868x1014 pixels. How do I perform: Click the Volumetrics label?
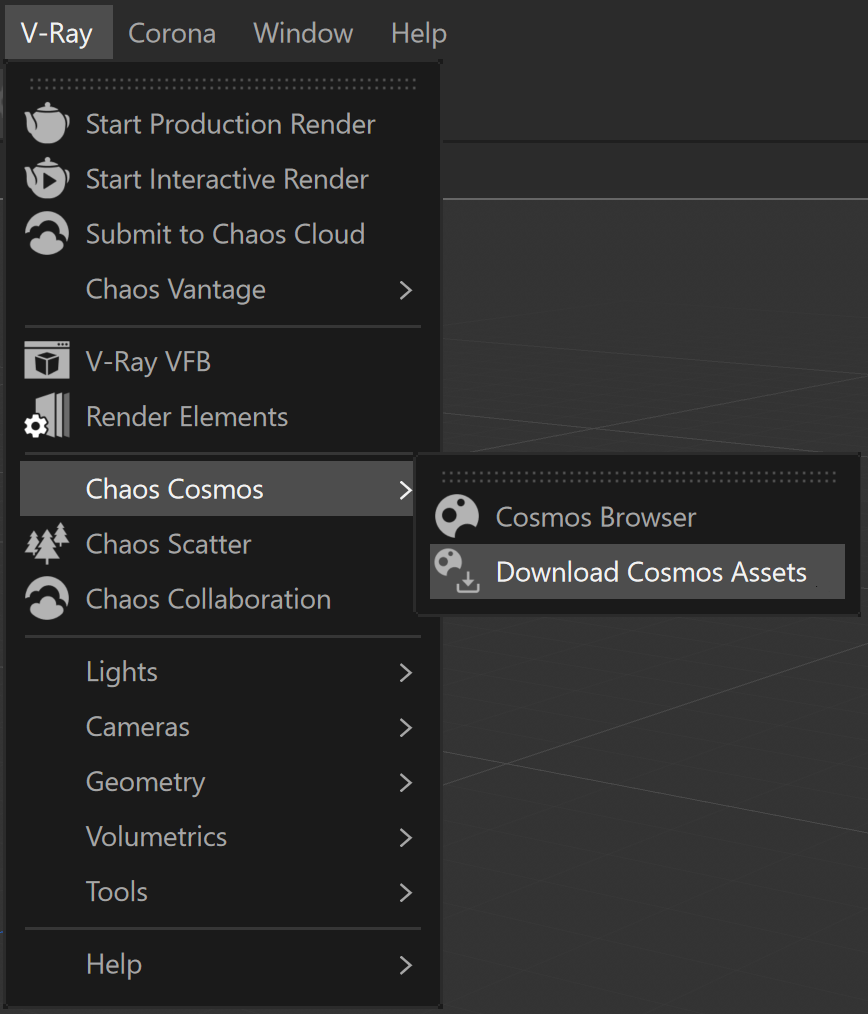click(x=157, y=837)
